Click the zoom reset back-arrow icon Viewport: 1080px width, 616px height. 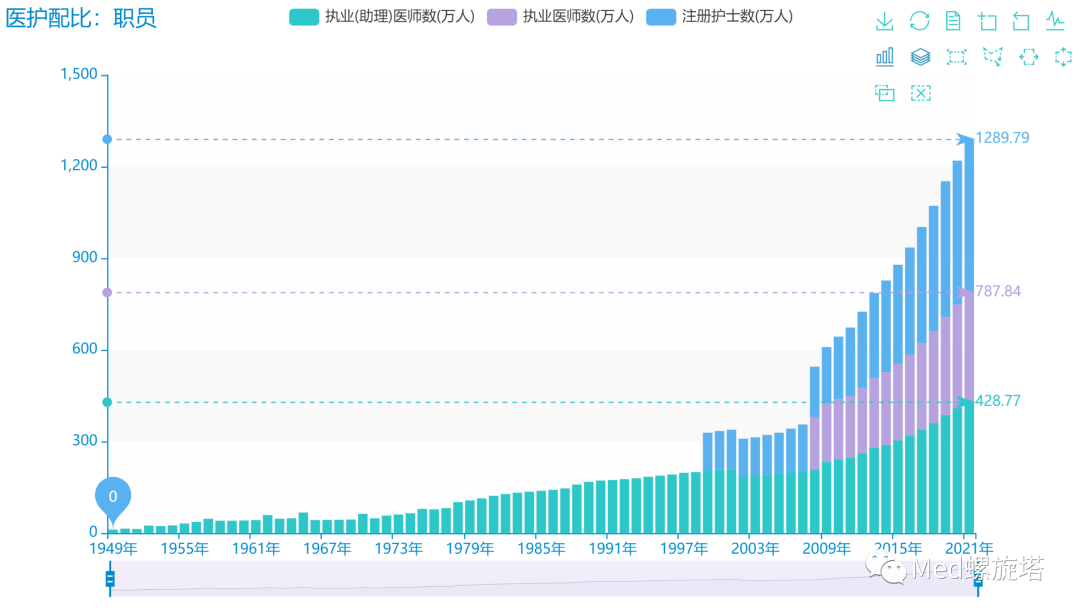[1021, 21]
